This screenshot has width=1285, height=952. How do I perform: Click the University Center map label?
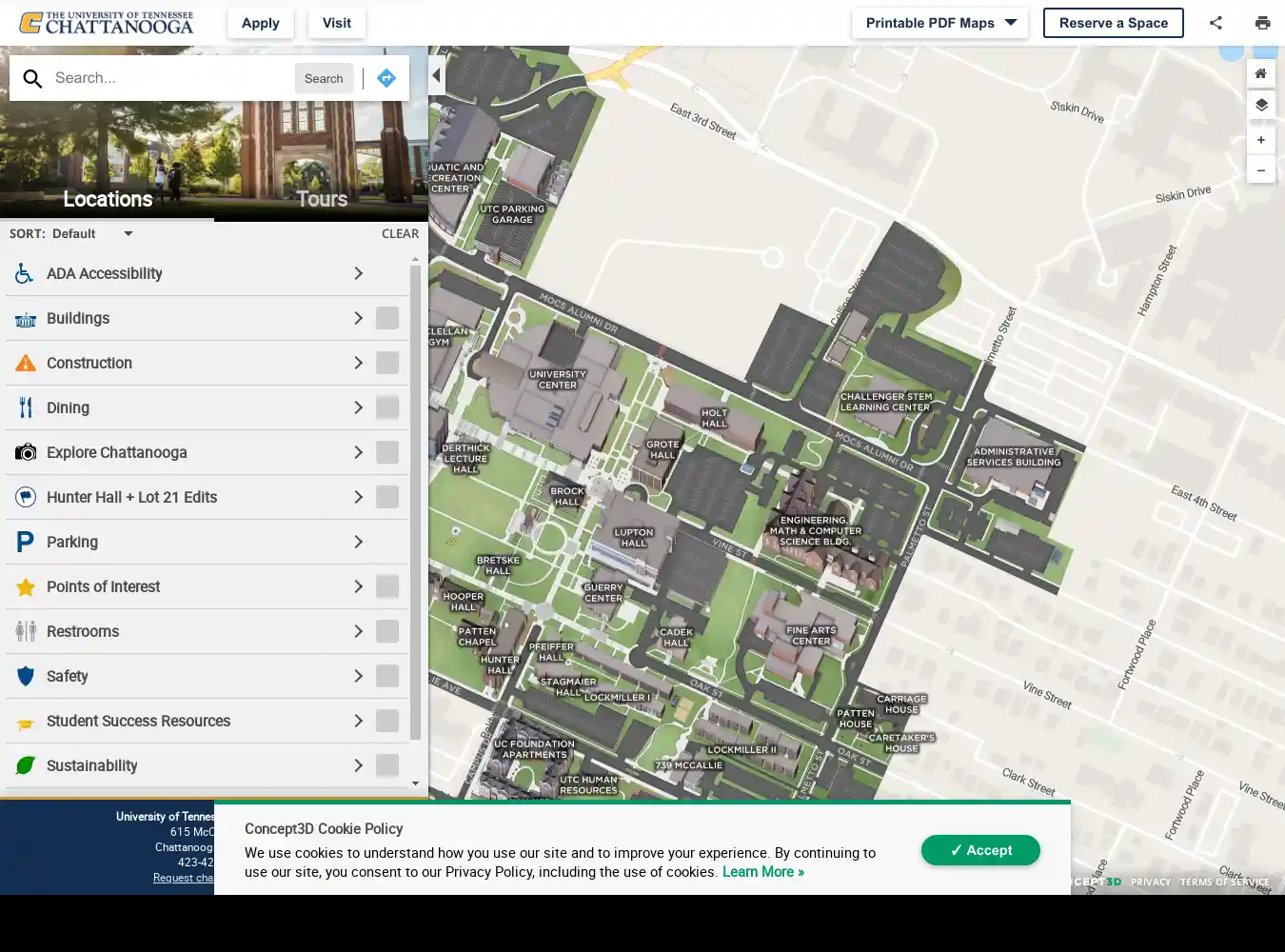558,380
